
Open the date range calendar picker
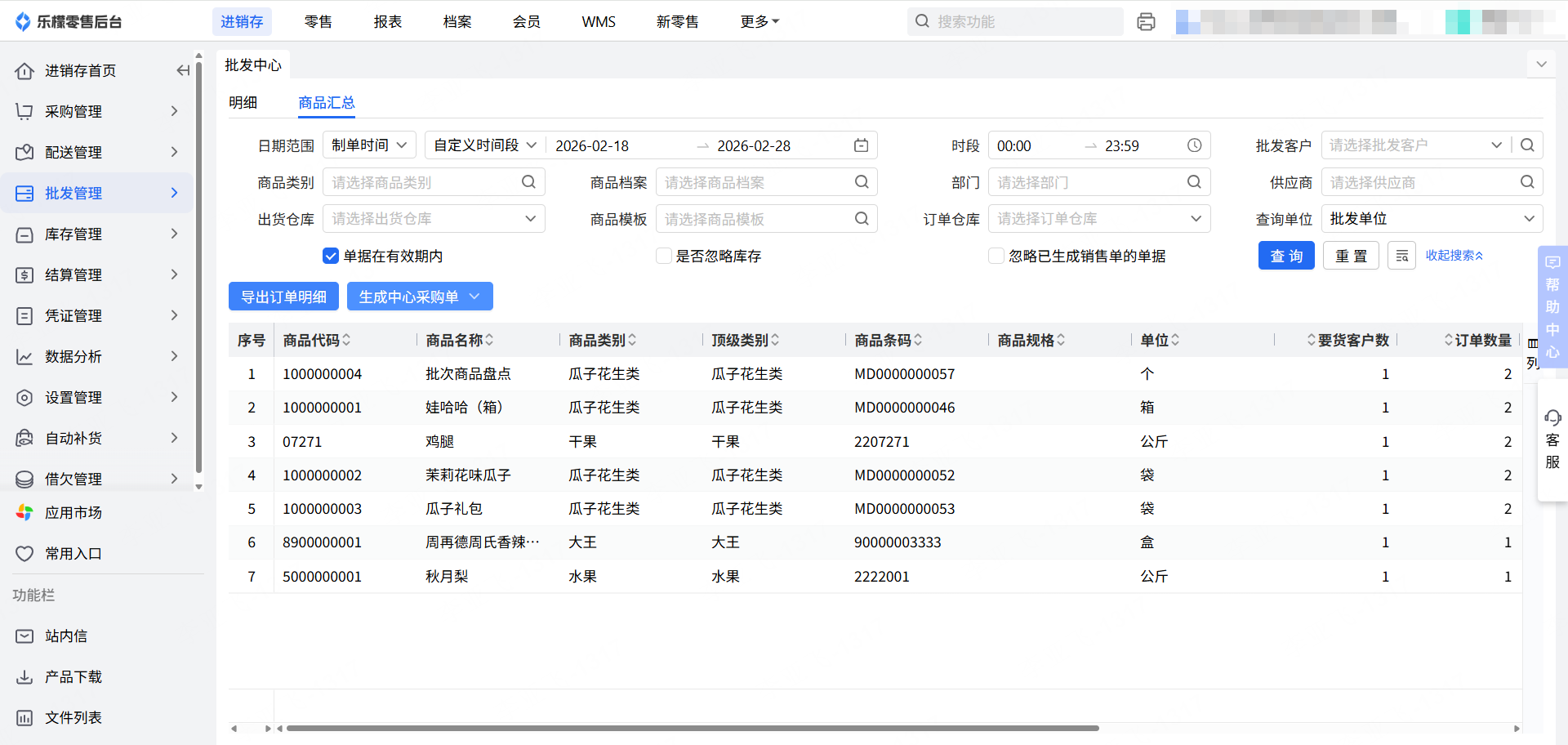(x=861, y=145)
